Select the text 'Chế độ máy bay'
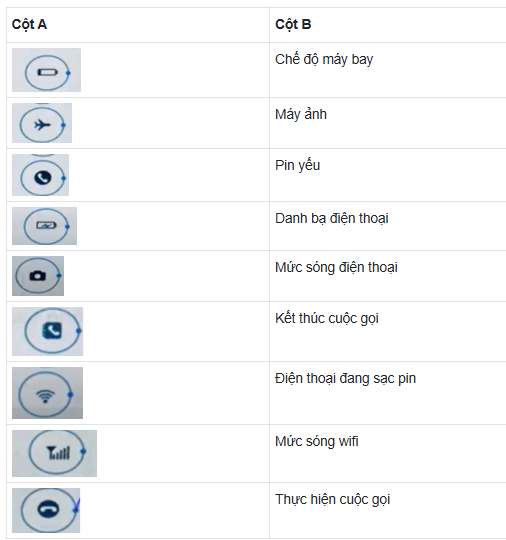This screenshot has width=506, height=540. point(324,60)
